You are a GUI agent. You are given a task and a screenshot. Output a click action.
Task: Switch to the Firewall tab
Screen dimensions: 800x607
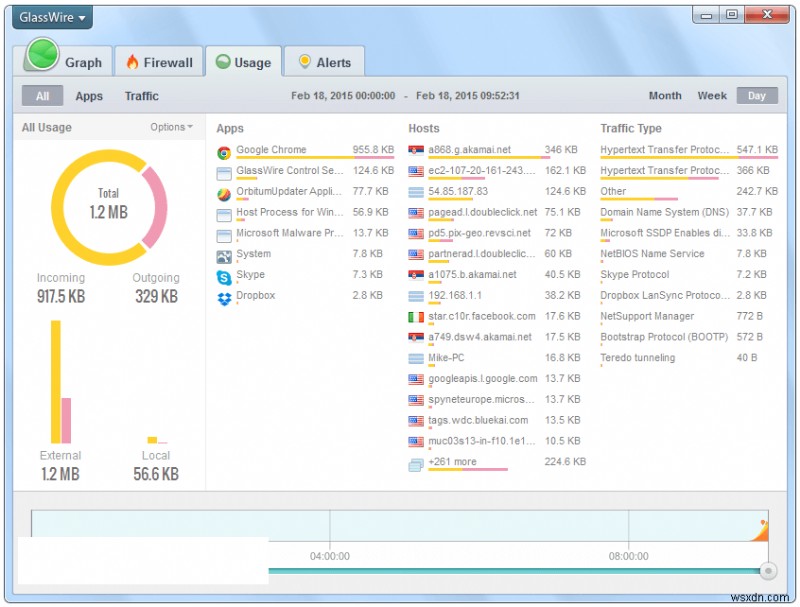159,62
